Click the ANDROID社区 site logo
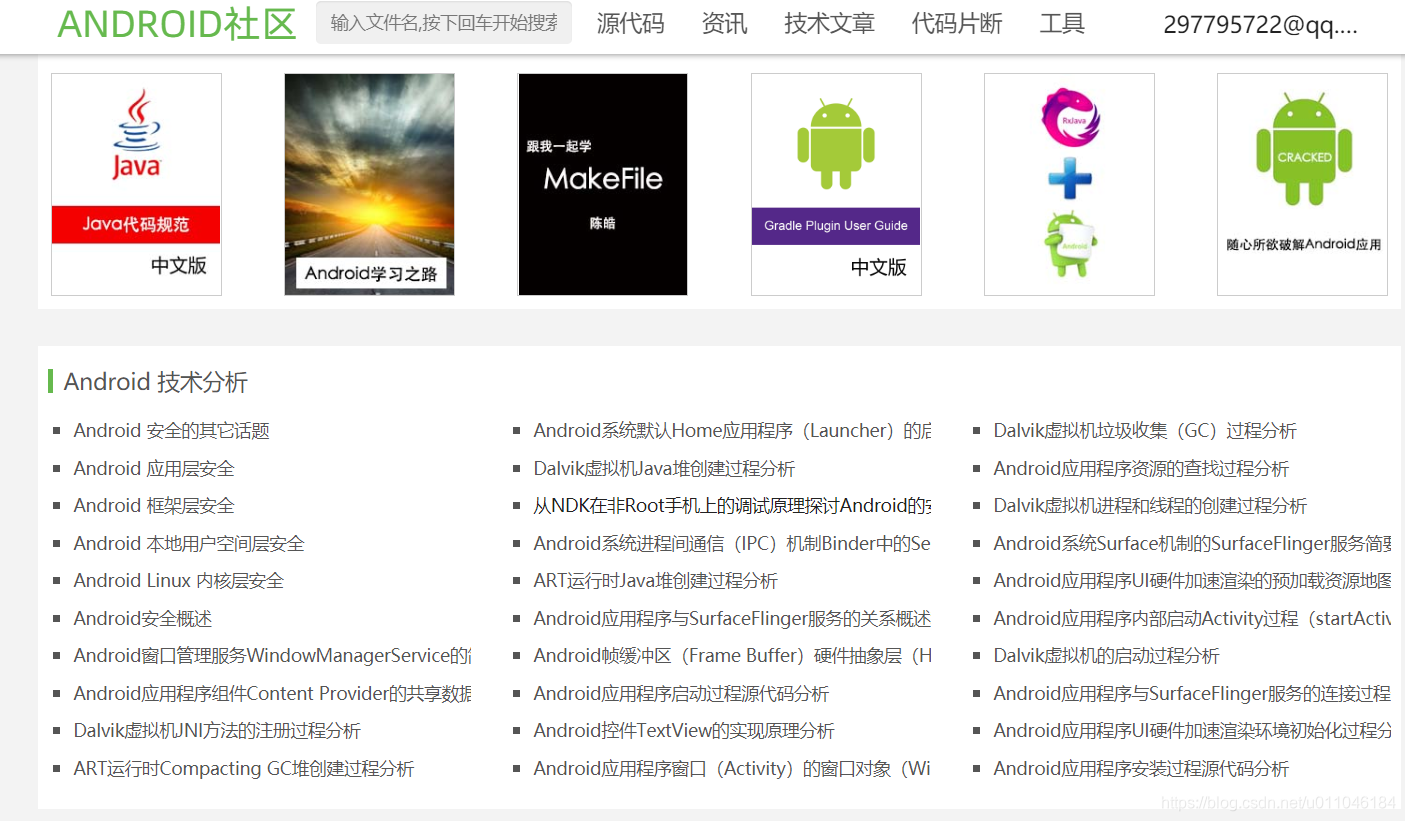 tap(177, 24)
